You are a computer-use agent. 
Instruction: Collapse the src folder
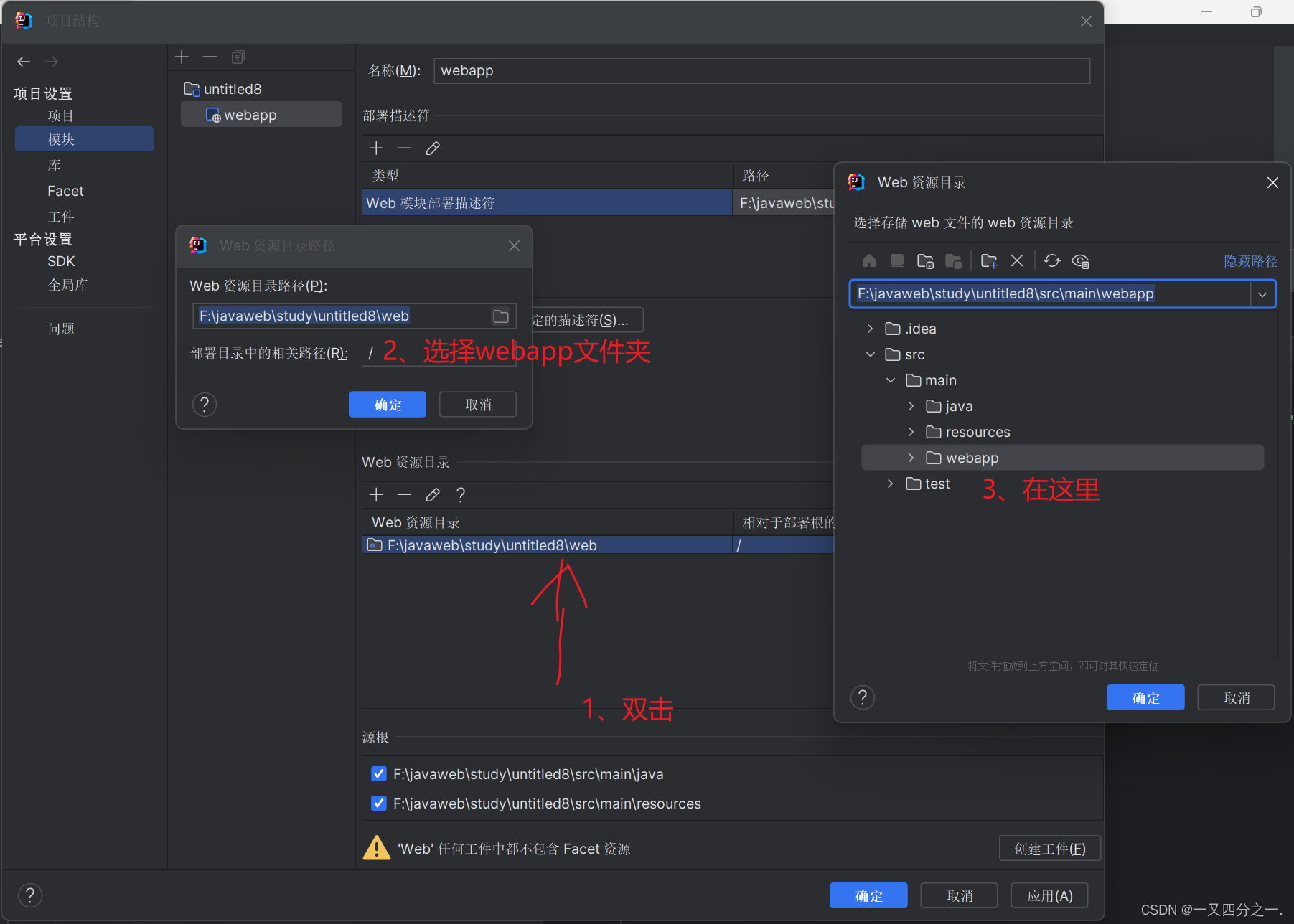pyautogui.click(x=871, y=354)
